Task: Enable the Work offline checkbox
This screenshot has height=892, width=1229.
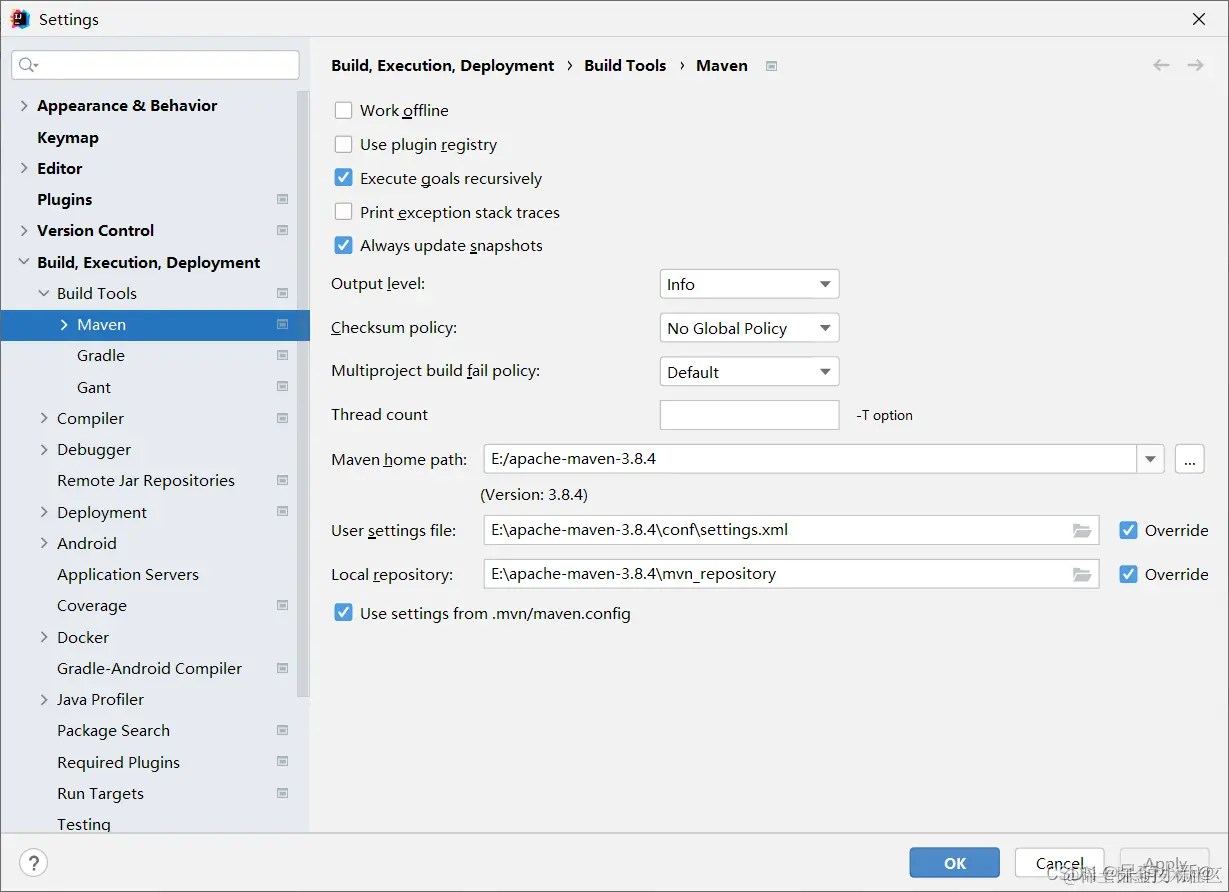Action: tap(344, 111)
